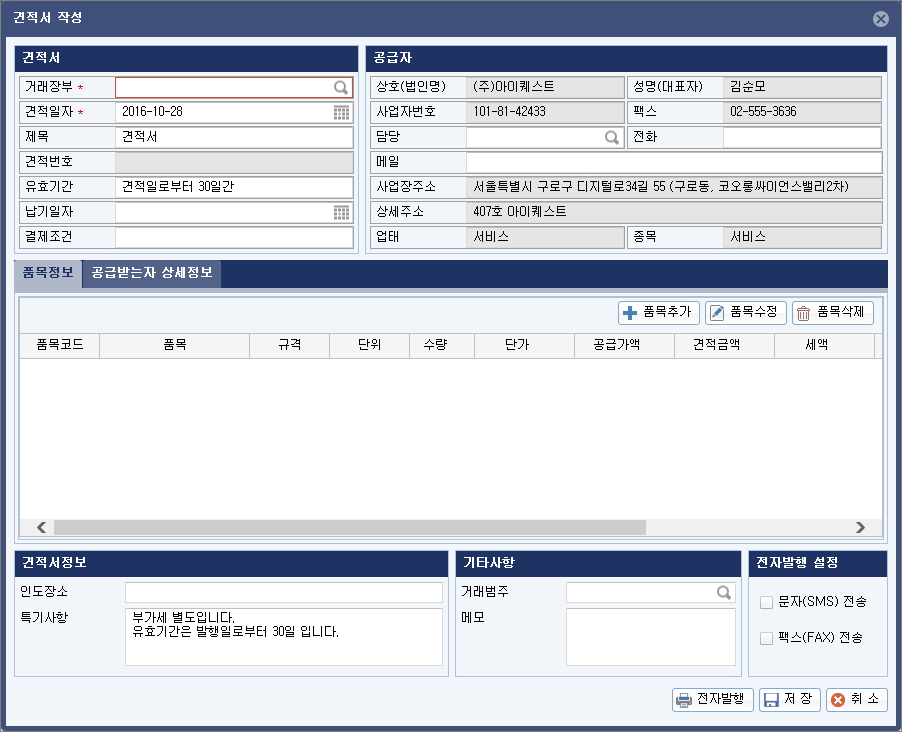Click 수량 column header
The image size is (902, 732).
tap(442, 345)
